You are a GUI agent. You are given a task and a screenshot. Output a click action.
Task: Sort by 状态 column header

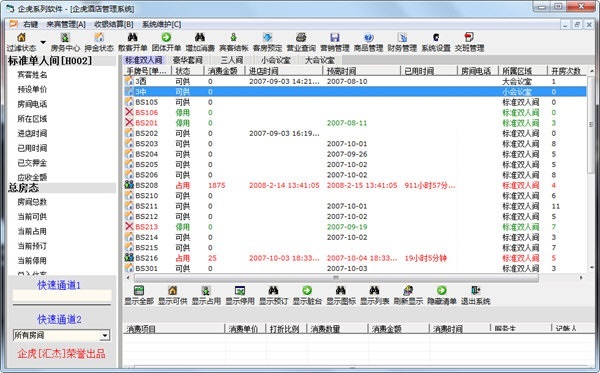tap(188, 71)
